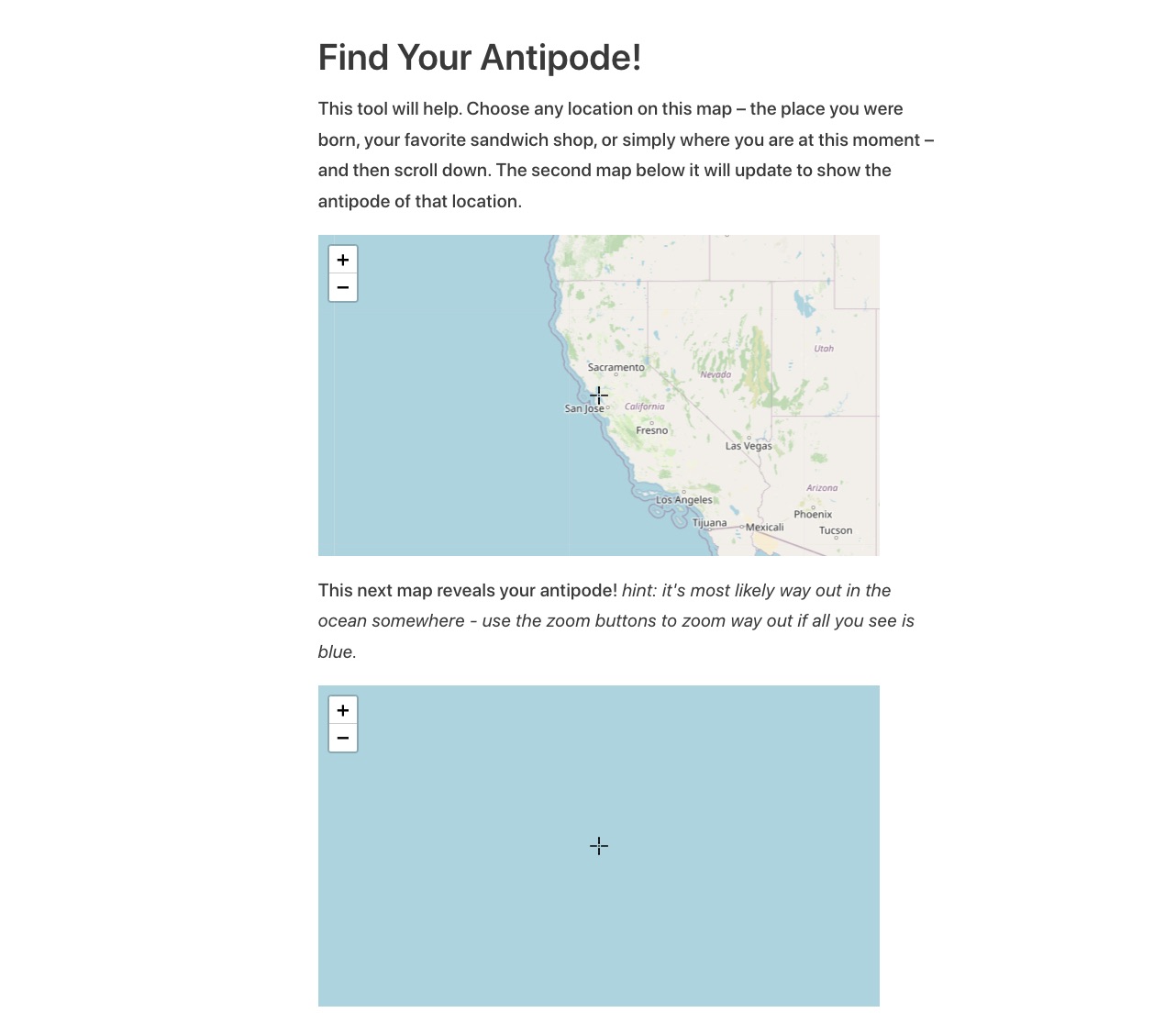Zoom out on the bottom antipode map
1176x1035 pixels.
tap(343, 738)
